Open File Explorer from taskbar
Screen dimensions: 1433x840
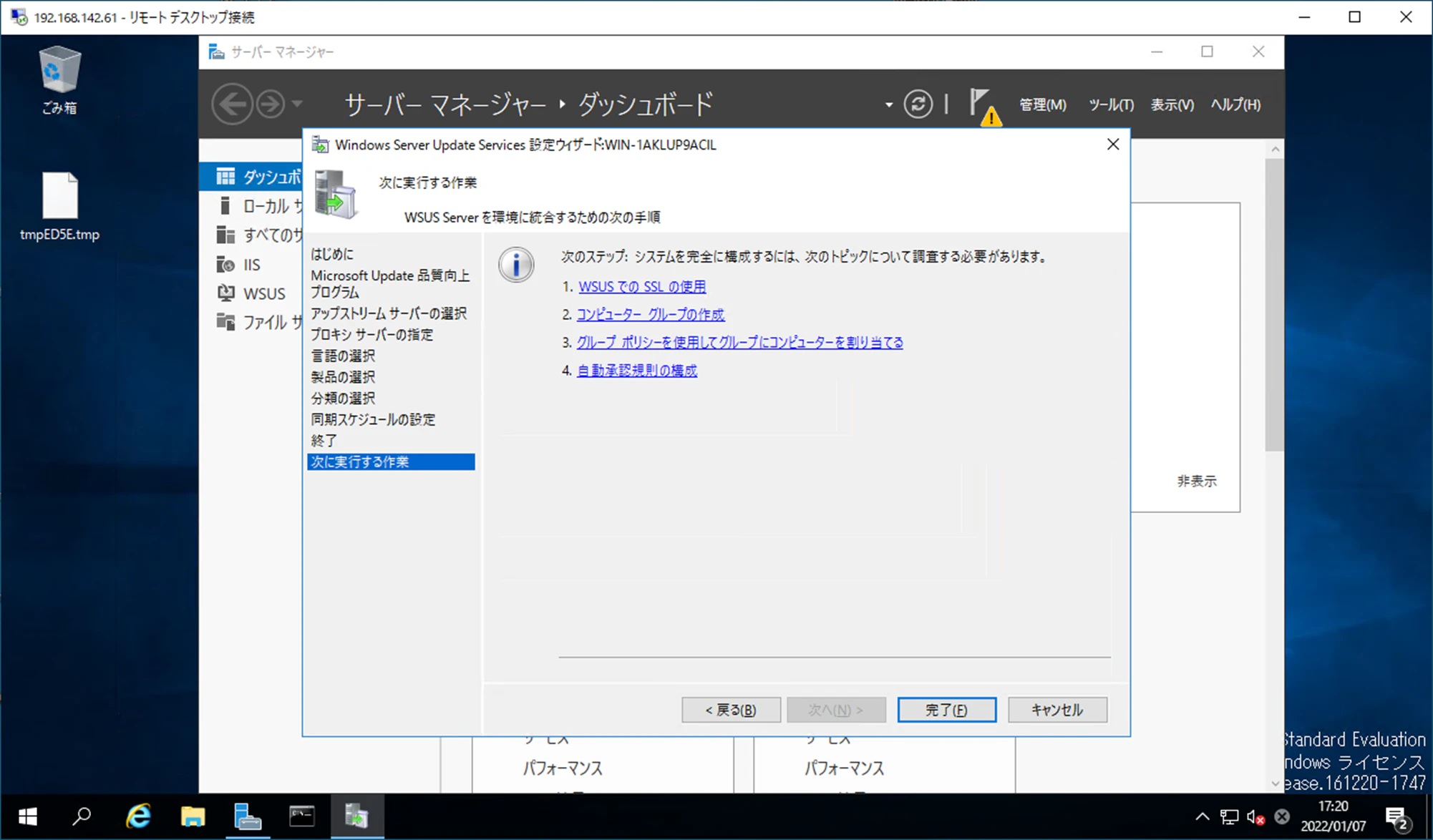[193, 816]
